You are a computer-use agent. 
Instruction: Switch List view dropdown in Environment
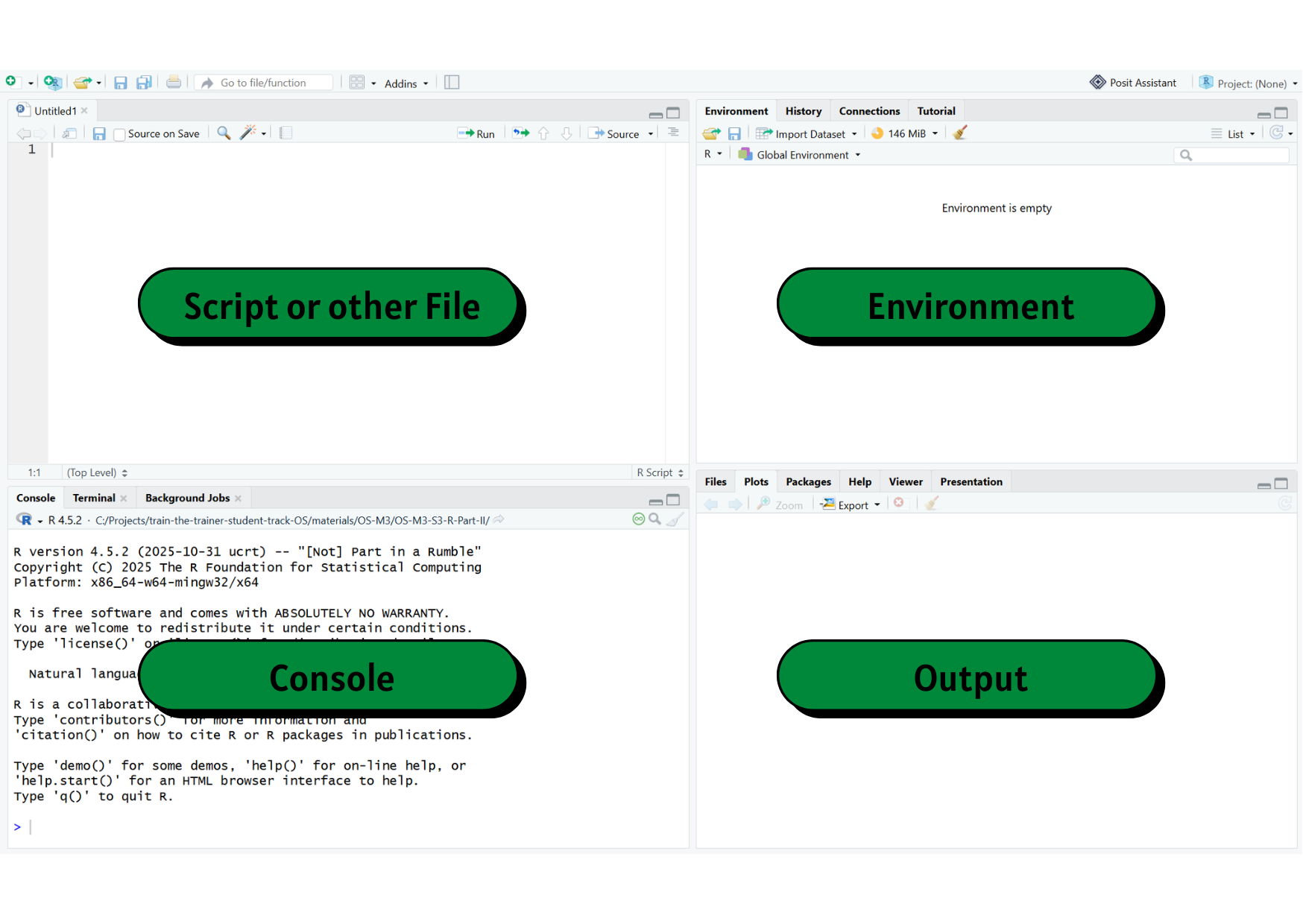(x=1233, y=134)
